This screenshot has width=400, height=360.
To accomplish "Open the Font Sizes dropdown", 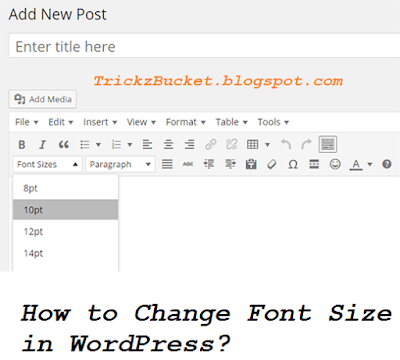I will click(47, 164).
